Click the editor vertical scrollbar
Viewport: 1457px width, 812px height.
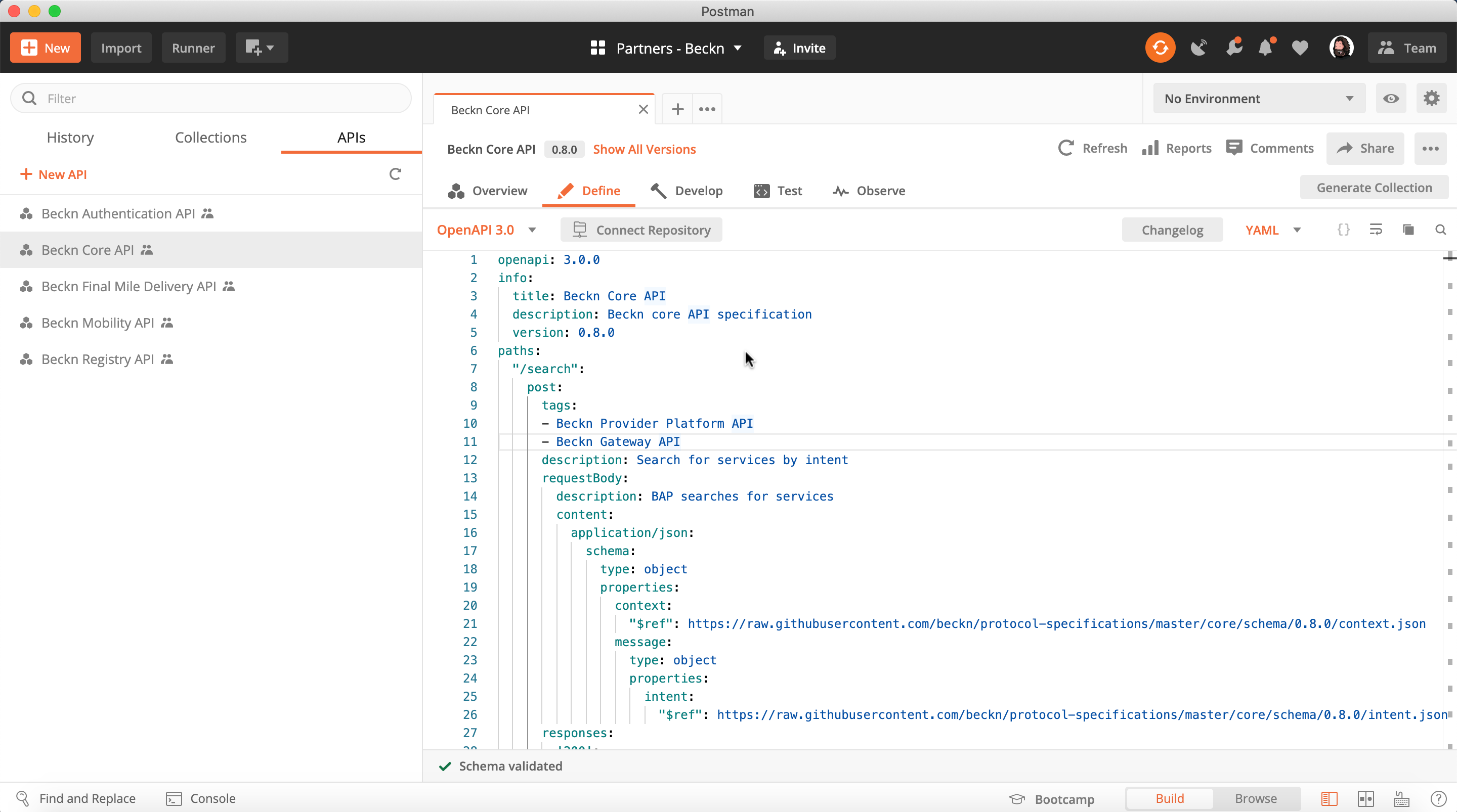pos(1449,501)
